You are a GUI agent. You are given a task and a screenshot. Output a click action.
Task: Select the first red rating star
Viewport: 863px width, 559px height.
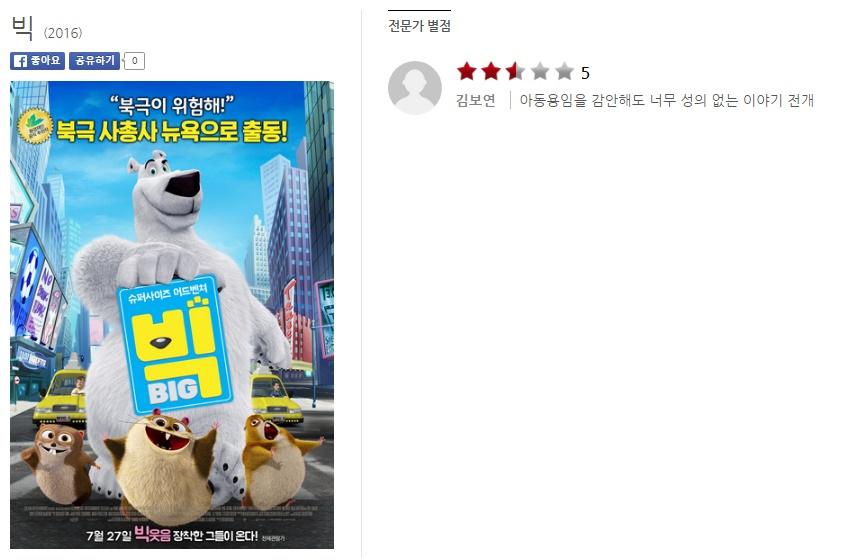pyautogui.click(x=467, y=72)
